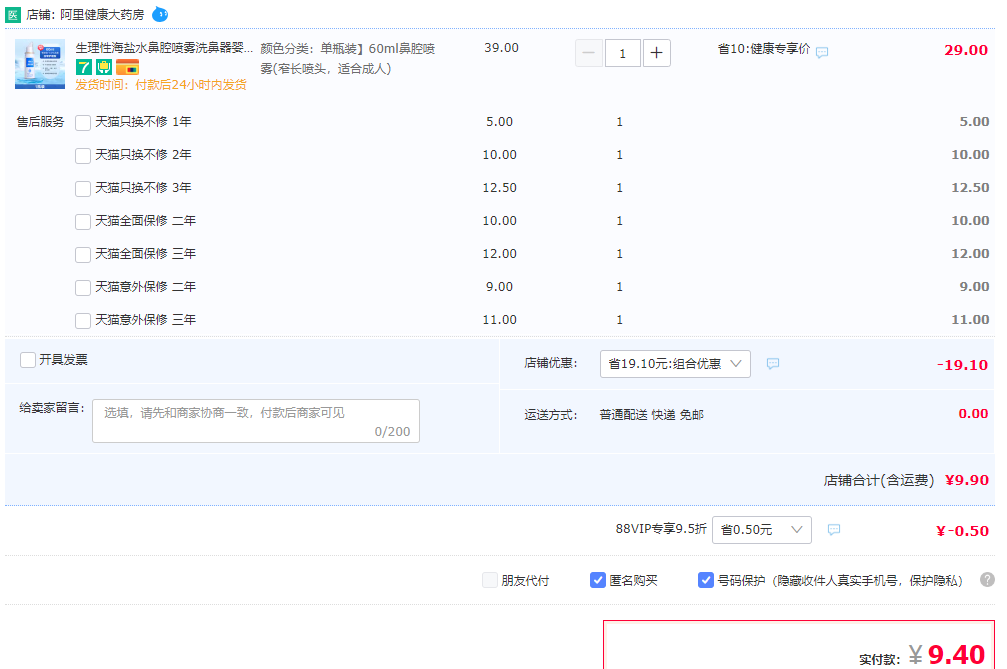The width and height of the screenshot is (1007, 669).
Task: Click the green medical store badge icon
Action: pos(13,14)
